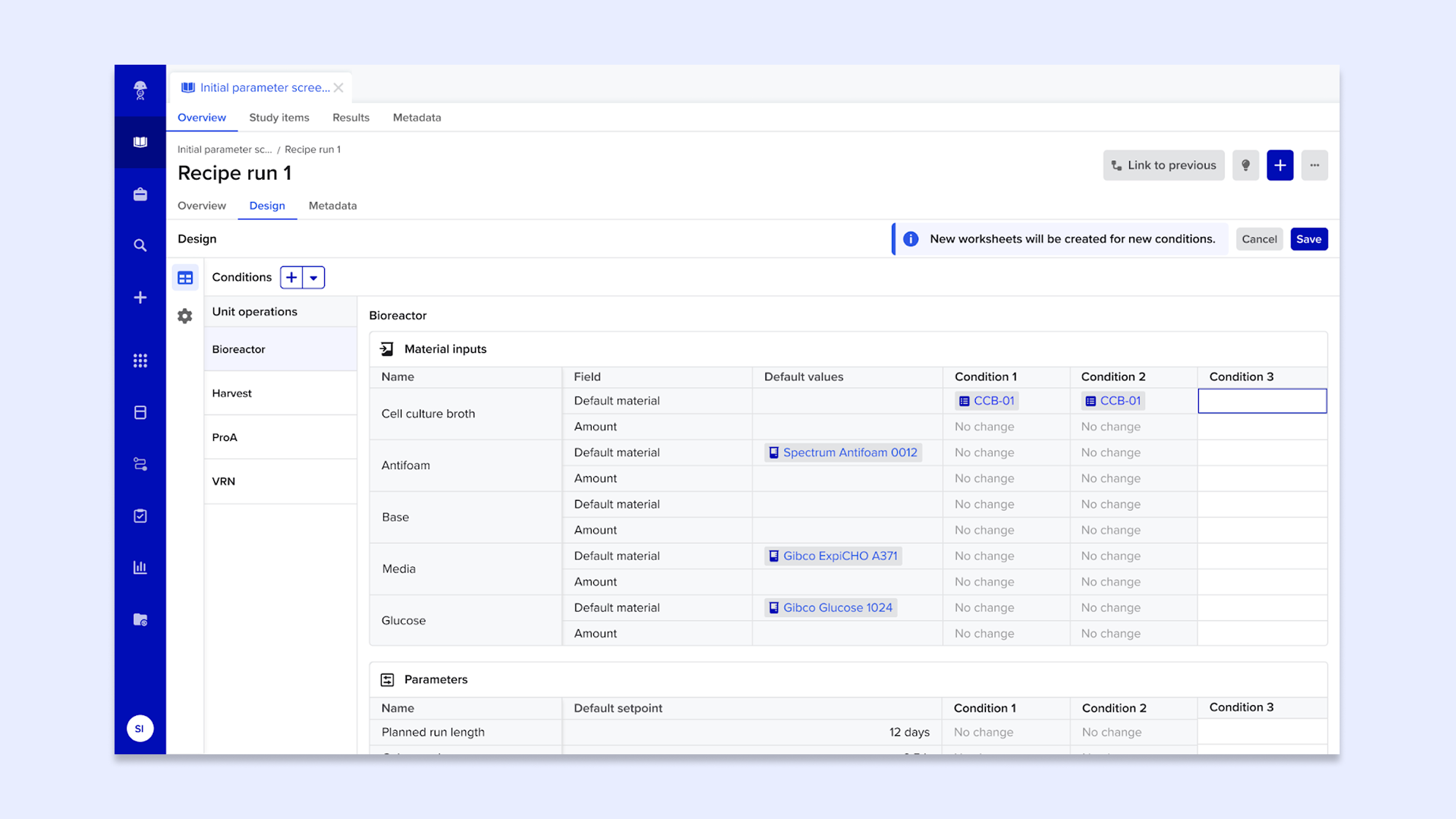Open the apps grid icon in the sidebar
The height and width of the screenshot is (819, 1456).
pos(140,361)
